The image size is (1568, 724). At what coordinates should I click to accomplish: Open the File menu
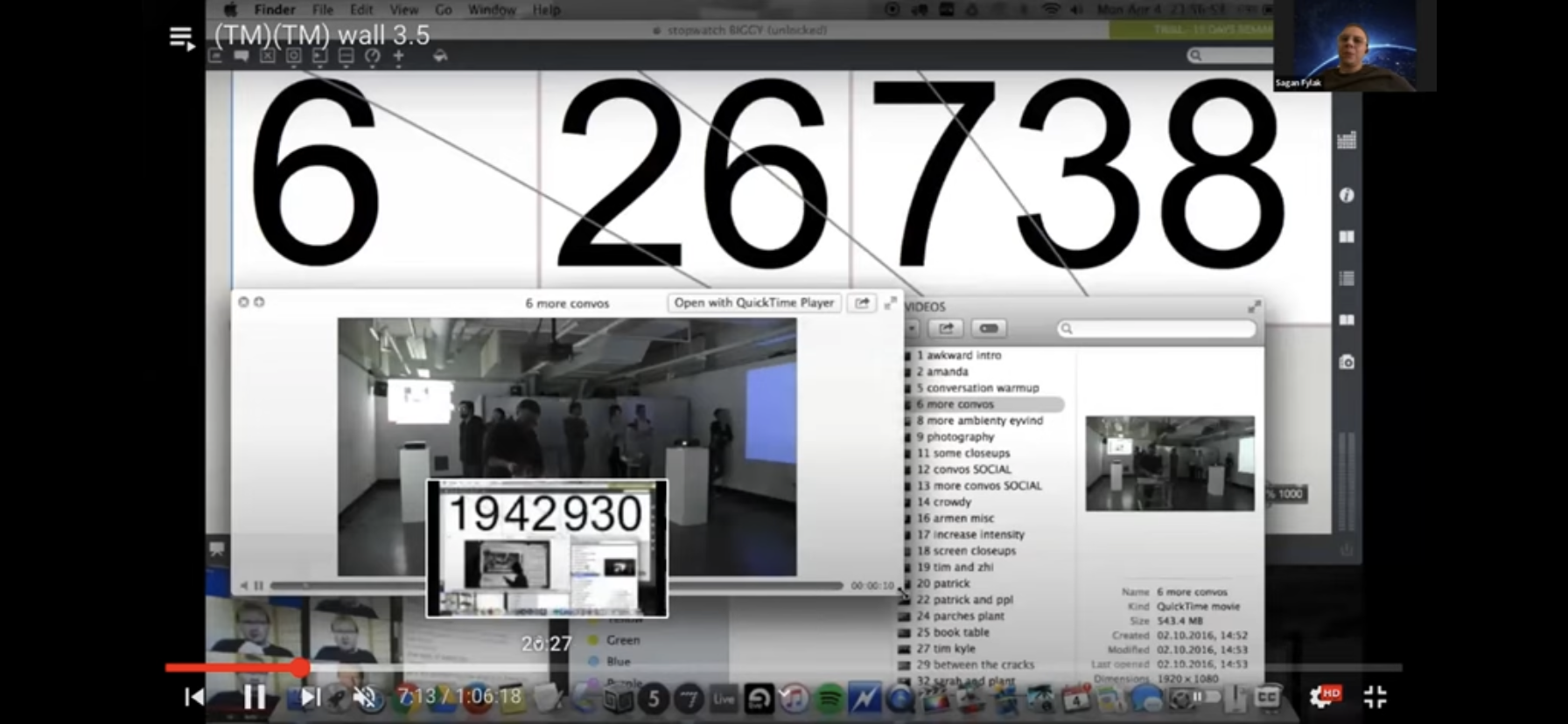[323, 10]
